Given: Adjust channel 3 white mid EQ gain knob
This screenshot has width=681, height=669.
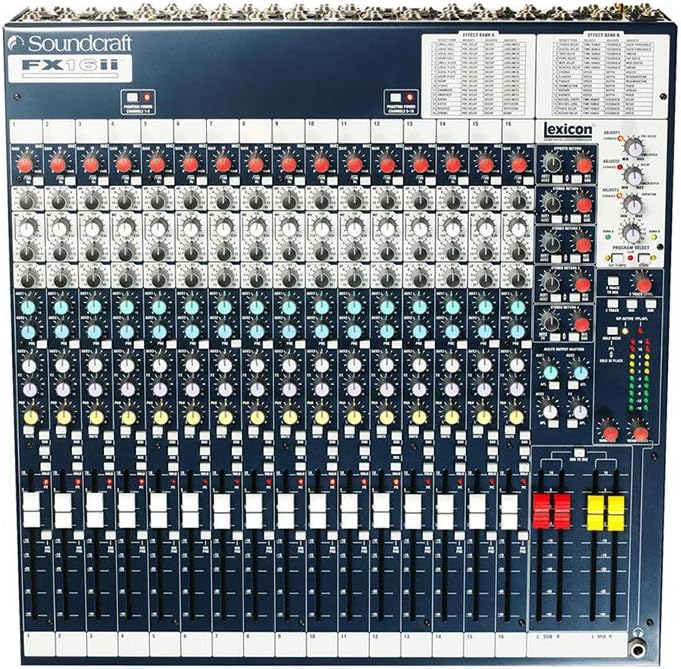Looking at the screenshot, I should 93,229.
